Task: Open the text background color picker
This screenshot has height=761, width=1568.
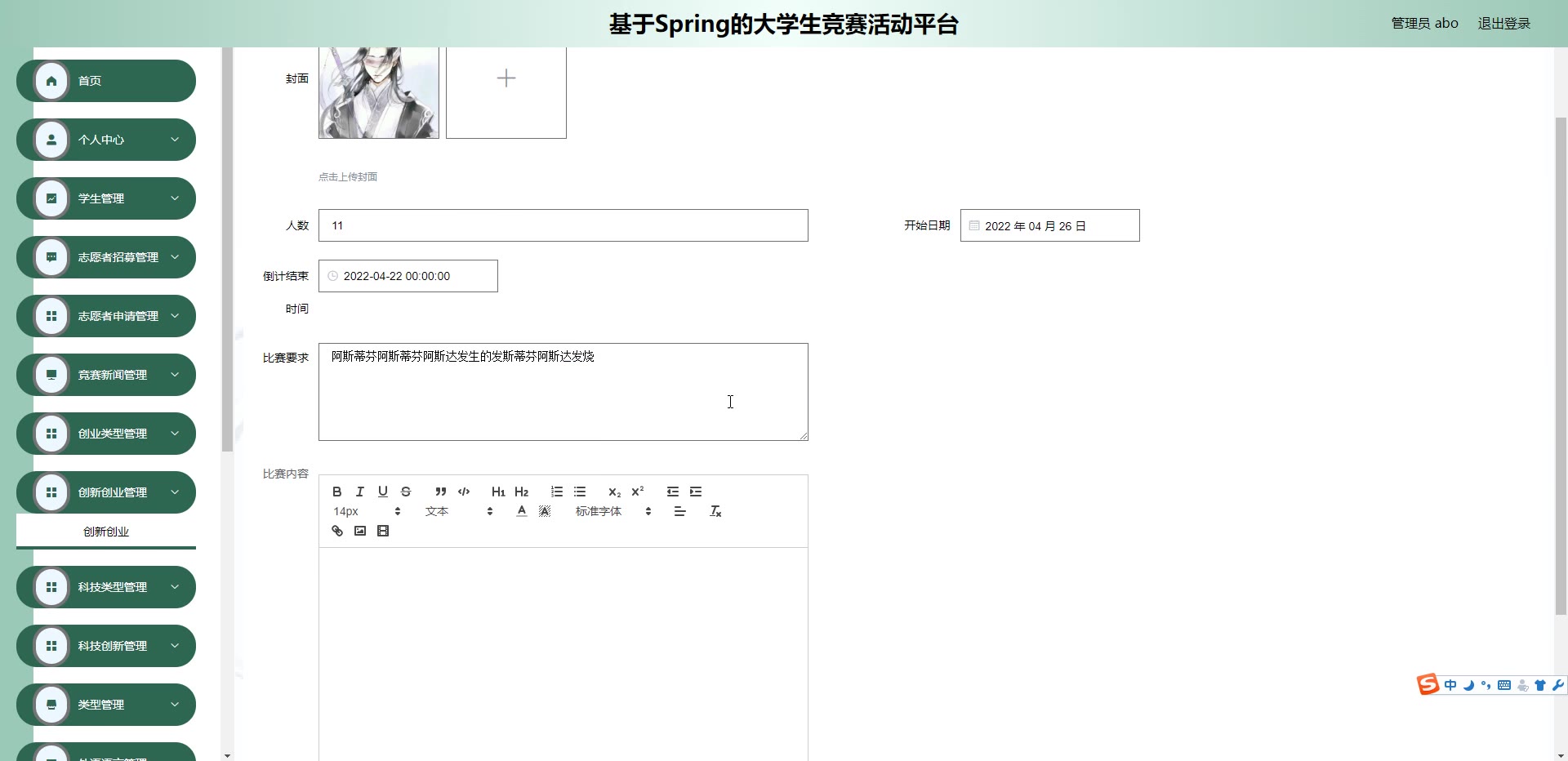Action: tap(545, 511)
